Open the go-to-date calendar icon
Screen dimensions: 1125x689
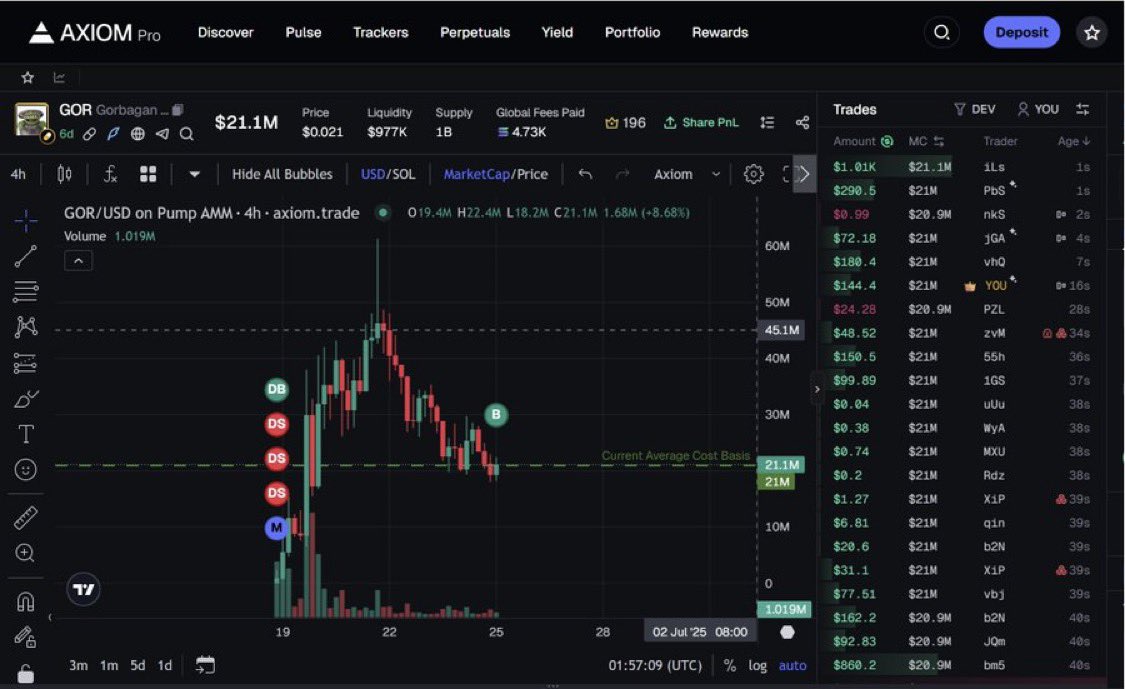205,665
